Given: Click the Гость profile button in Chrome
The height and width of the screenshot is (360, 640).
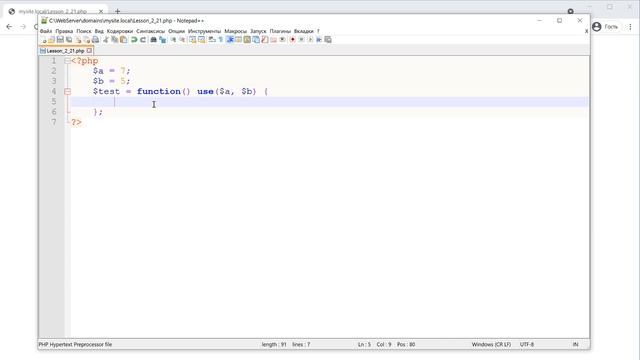Looking at the screenshot, I should coord(605,27).
